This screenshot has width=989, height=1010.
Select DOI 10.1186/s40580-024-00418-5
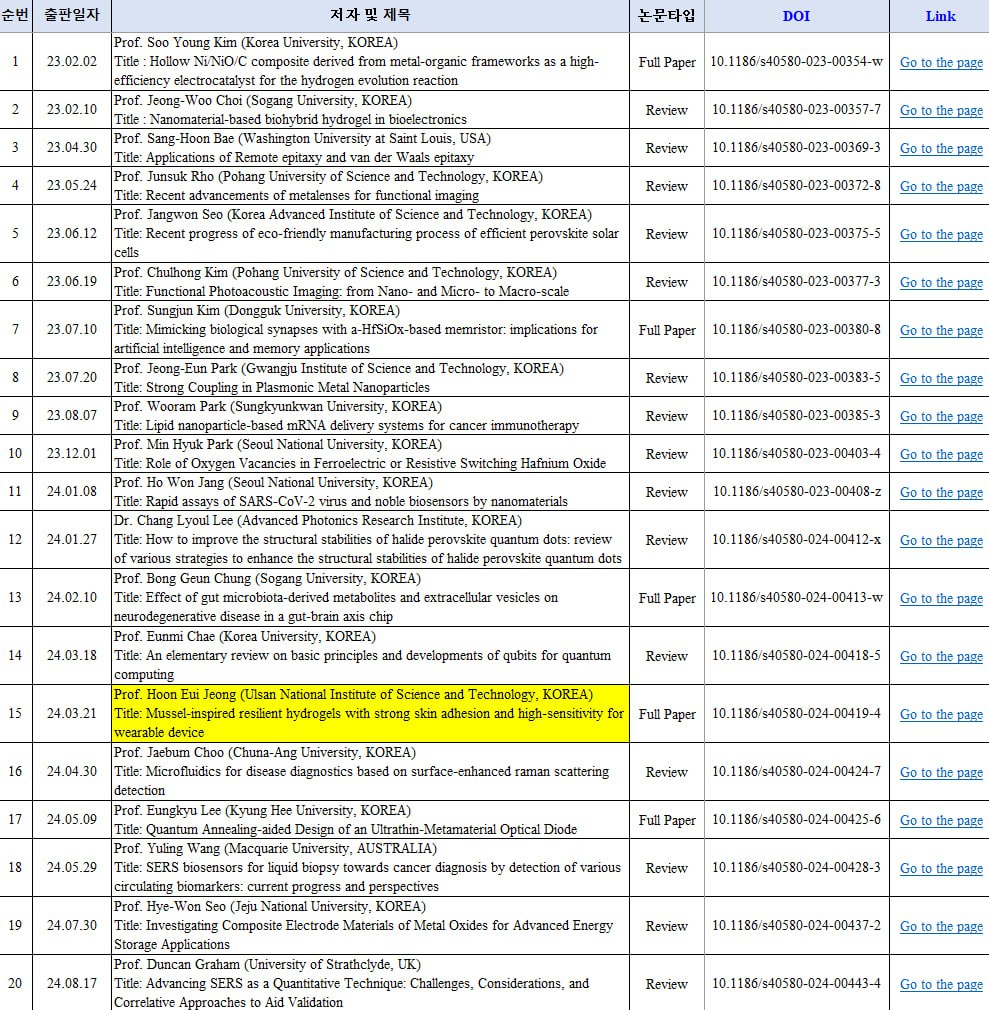796,656
